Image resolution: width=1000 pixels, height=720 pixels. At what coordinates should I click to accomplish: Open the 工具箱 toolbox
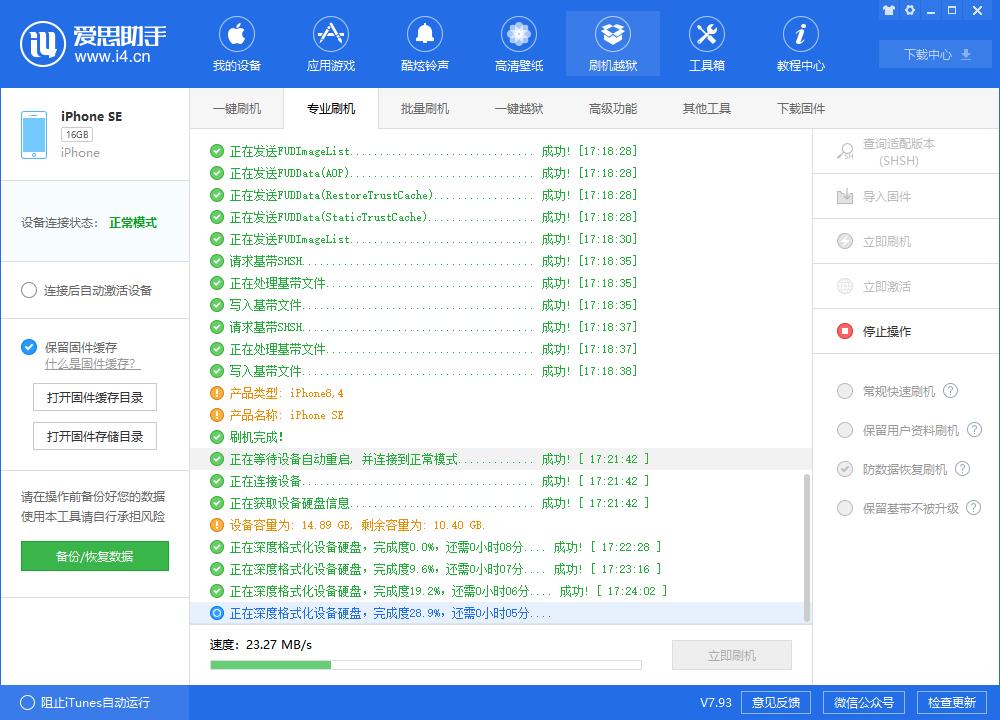pos(707,43)
